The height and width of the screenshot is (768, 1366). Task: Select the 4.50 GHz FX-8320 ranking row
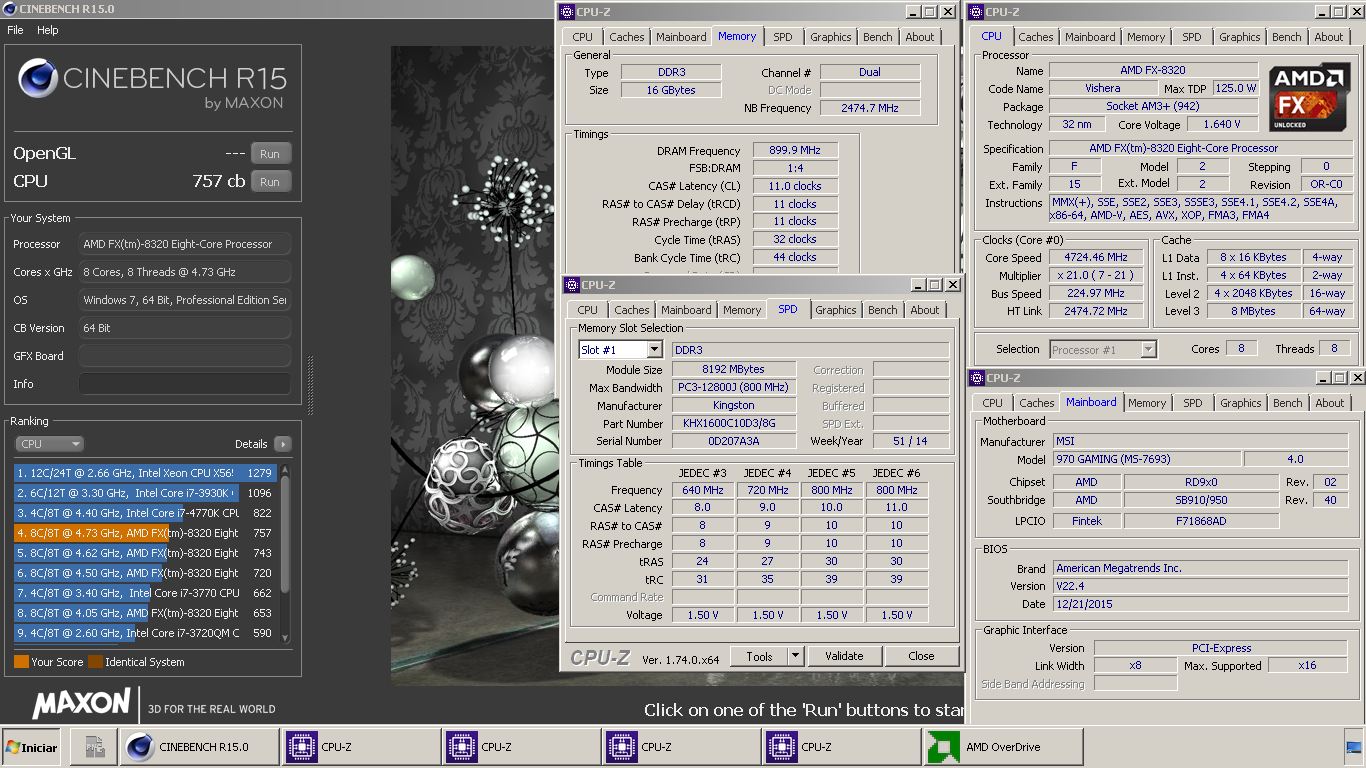coord(146,573)
